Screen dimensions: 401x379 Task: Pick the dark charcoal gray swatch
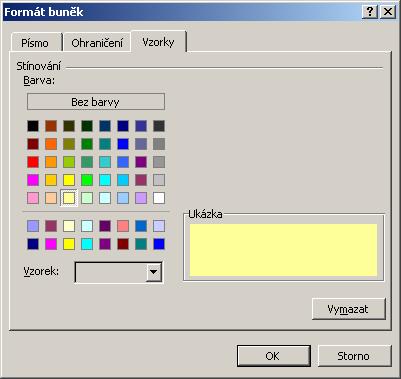(159, 126)
